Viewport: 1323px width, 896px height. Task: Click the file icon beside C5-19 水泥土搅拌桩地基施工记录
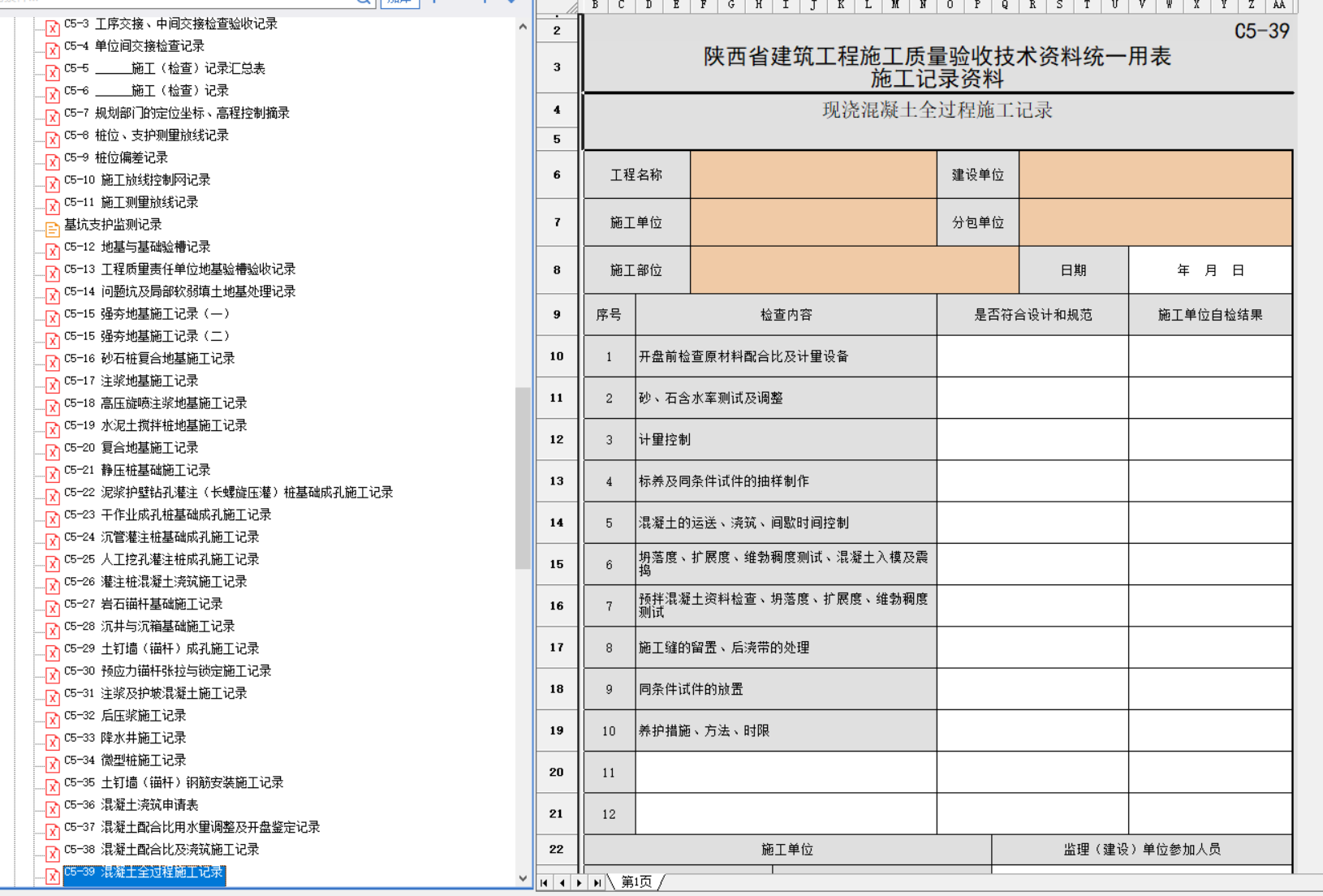coord(53,429)
